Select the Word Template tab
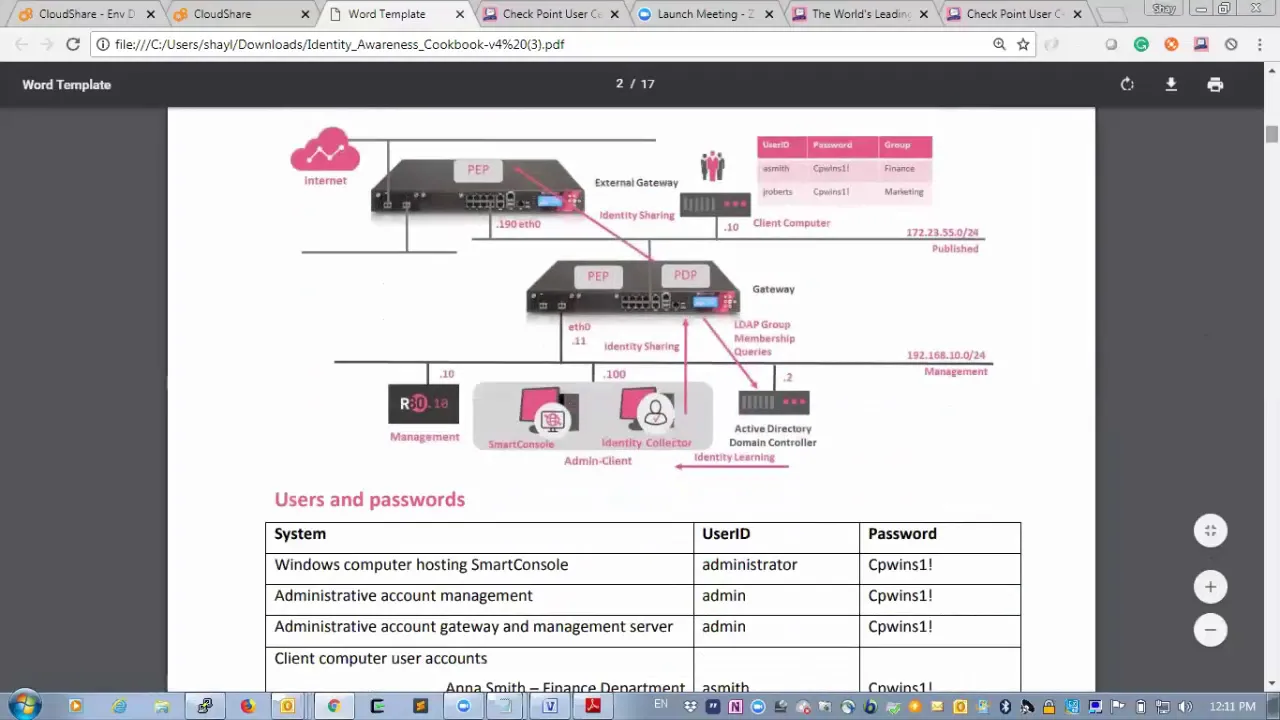1280x720 pixels. click(395, 14)
